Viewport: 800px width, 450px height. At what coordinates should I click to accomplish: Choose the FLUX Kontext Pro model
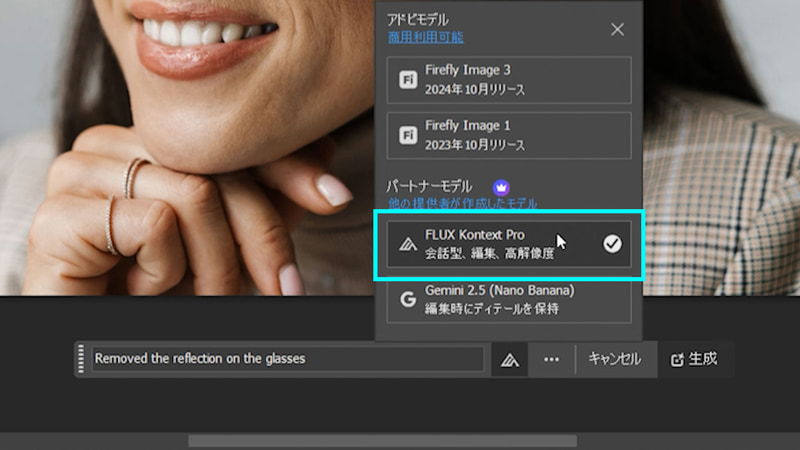(x=509, y=244)
